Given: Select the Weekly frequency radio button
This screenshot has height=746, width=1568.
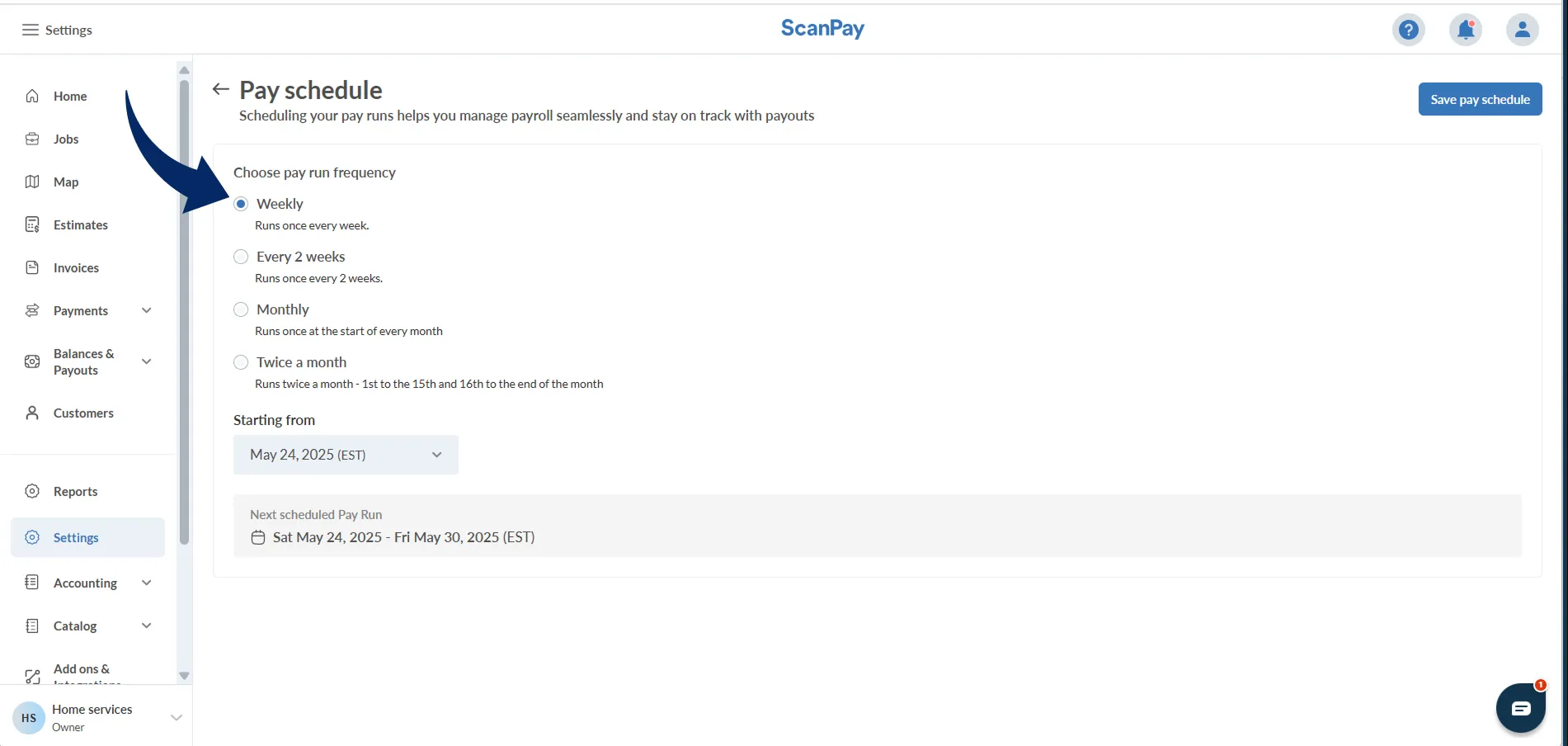Looking at the screenshot, I should 241,204.
